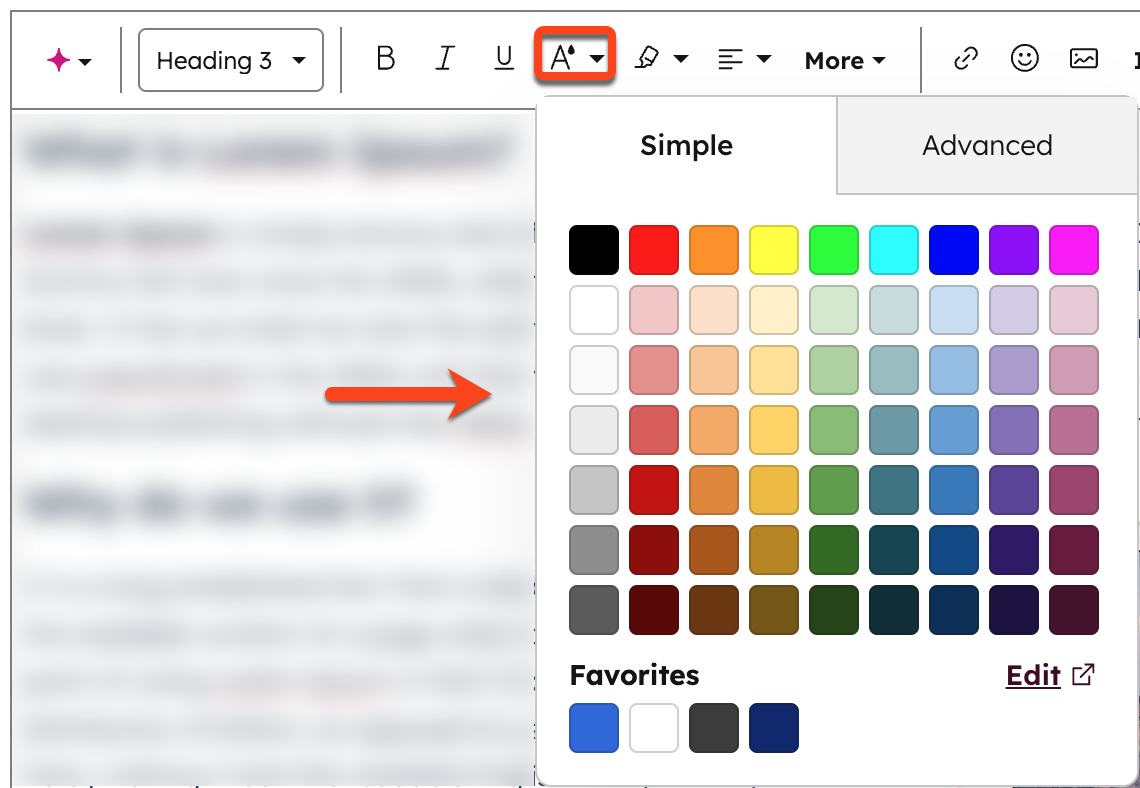Switch to the Advanced tab

point(987,145)
